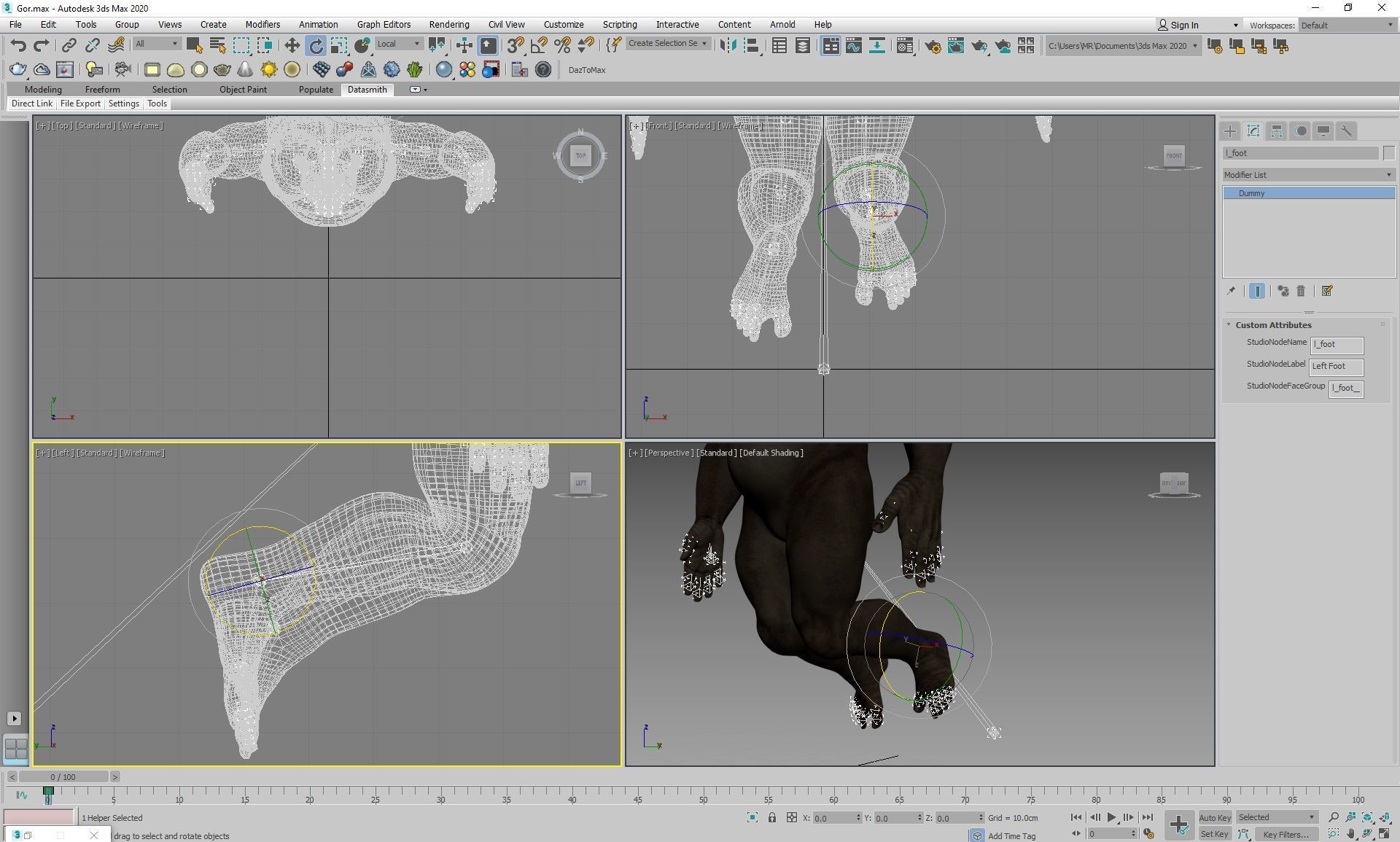Switch to the Modeling ribbon tab
The width and height of the screenshot is (1400, 842).
pyautogui.click(x=43, y=89)
